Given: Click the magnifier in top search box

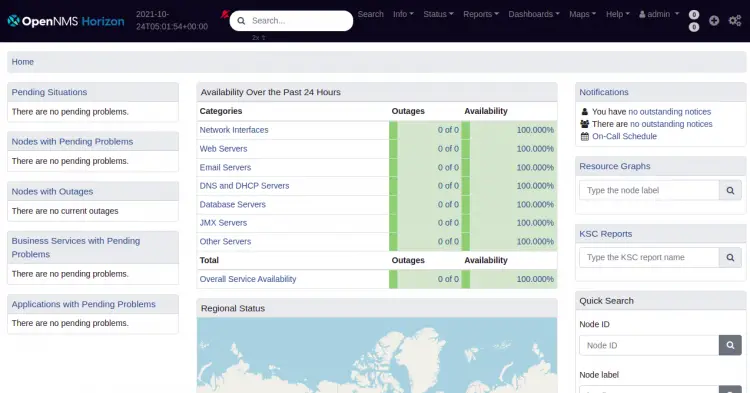Looking at the screenshot, I should point(242,21).
